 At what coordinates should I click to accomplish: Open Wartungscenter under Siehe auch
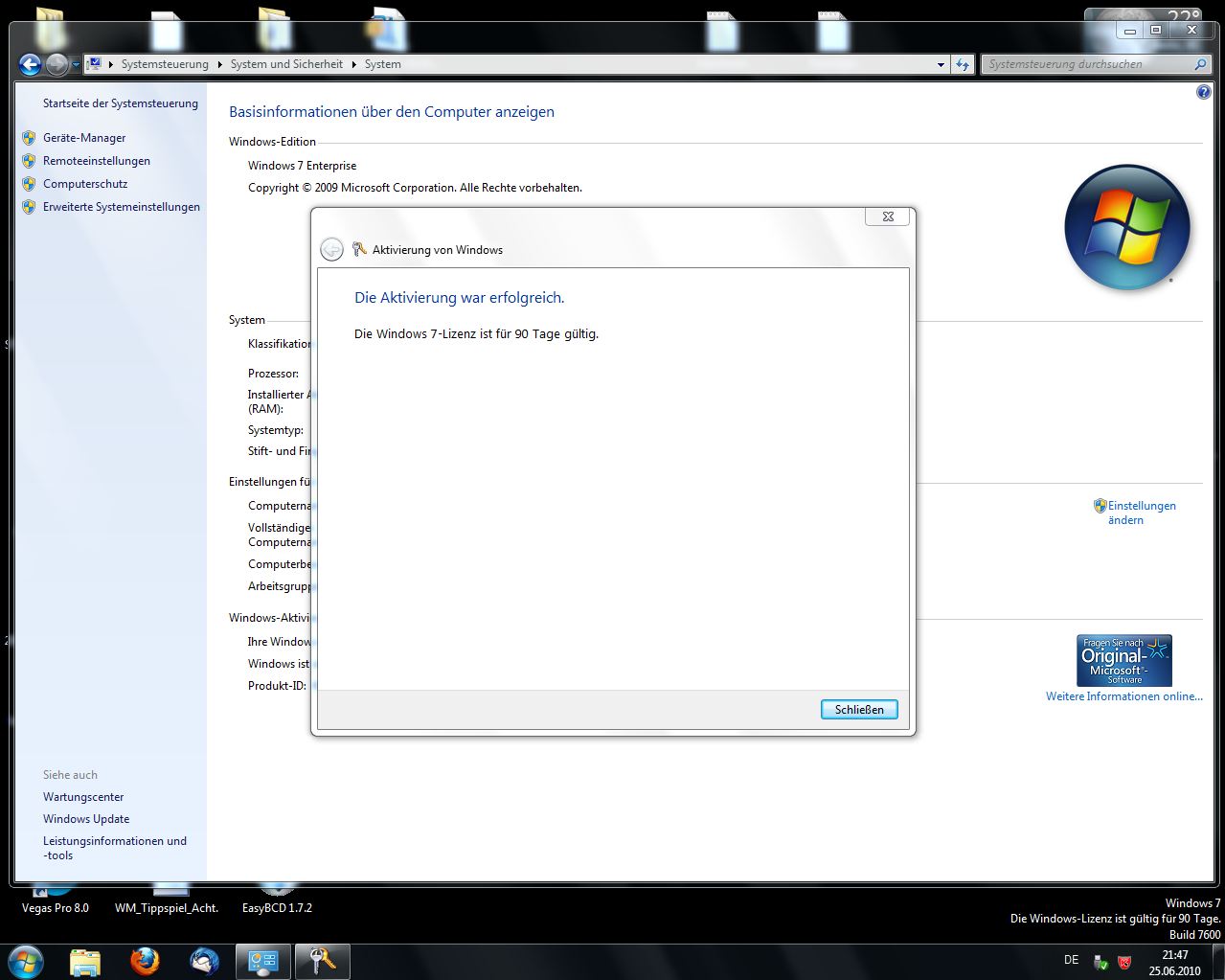[x=83, y=797]
